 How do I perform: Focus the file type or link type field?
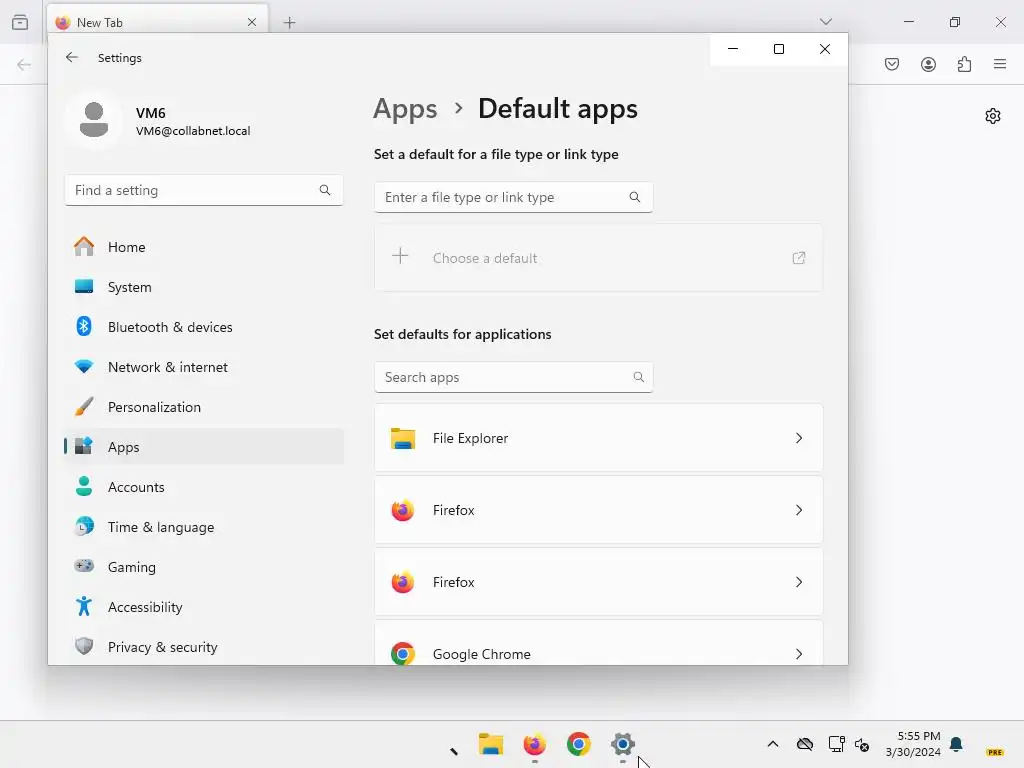pos(513,197)
